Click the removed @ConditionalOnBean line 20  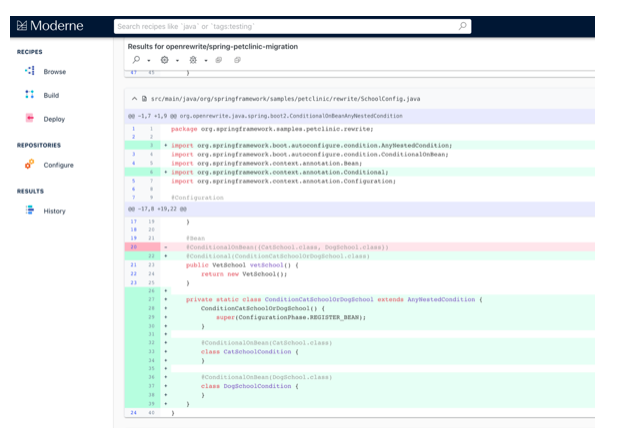point(359,247)
